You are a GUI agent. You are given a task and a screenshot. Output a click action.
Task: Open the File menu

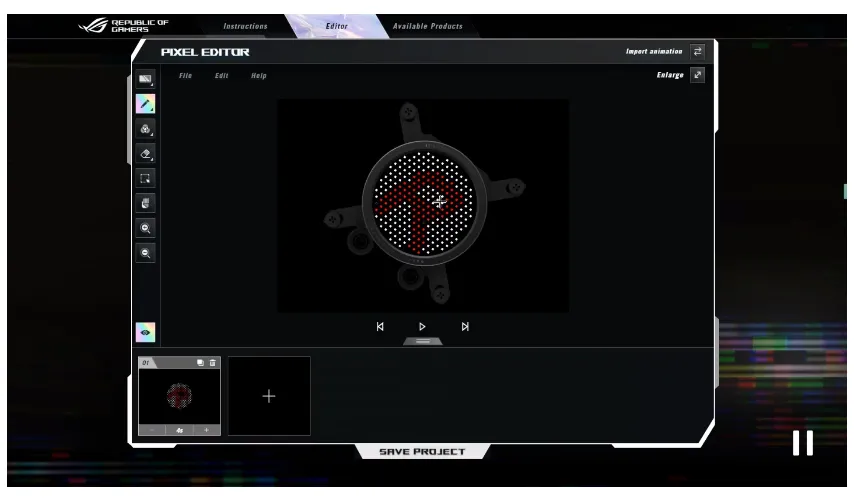click(185, 76)
